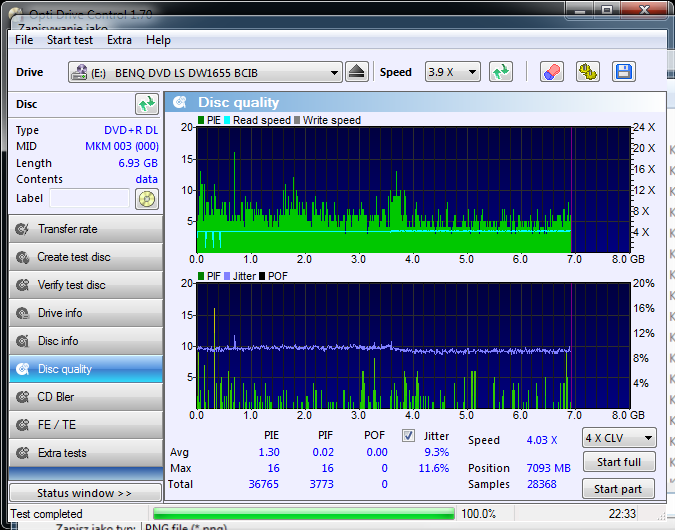Click the FE / TE sidebar icon
This screenshot has height=530, width=675.
[22, 425]
